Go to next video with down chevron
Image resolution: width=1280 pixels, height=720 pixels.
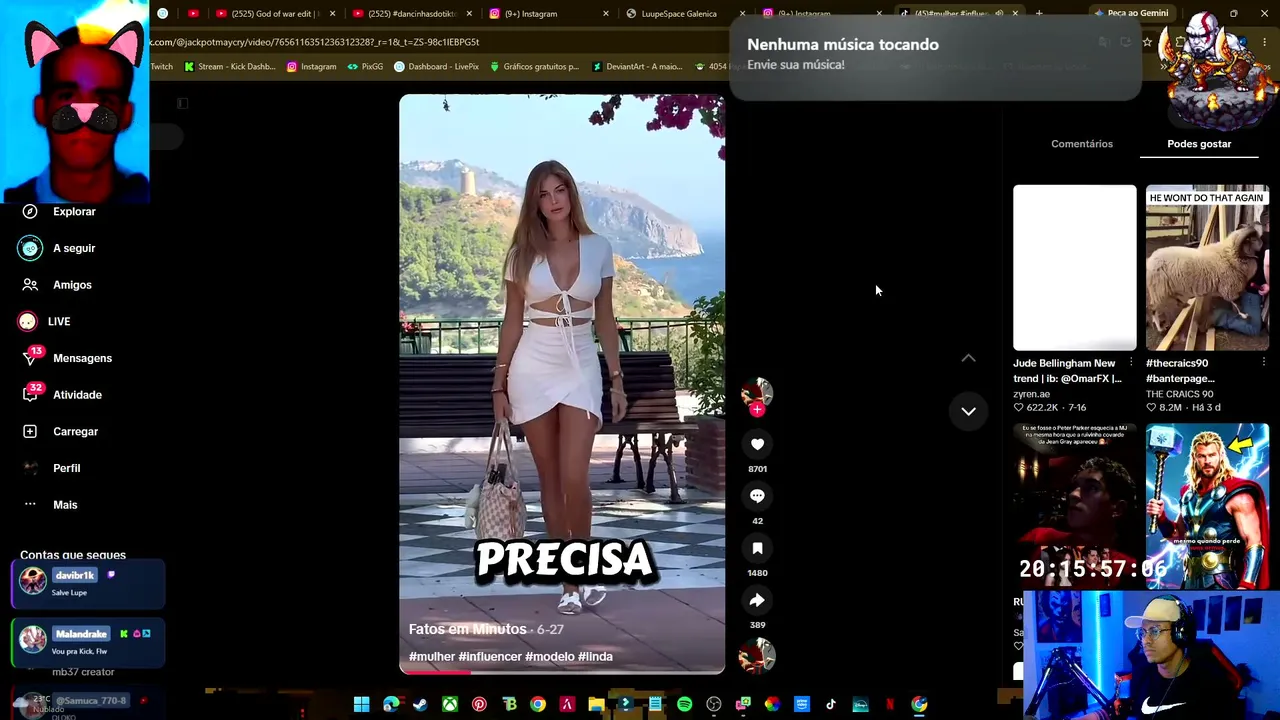coord(968,411)
